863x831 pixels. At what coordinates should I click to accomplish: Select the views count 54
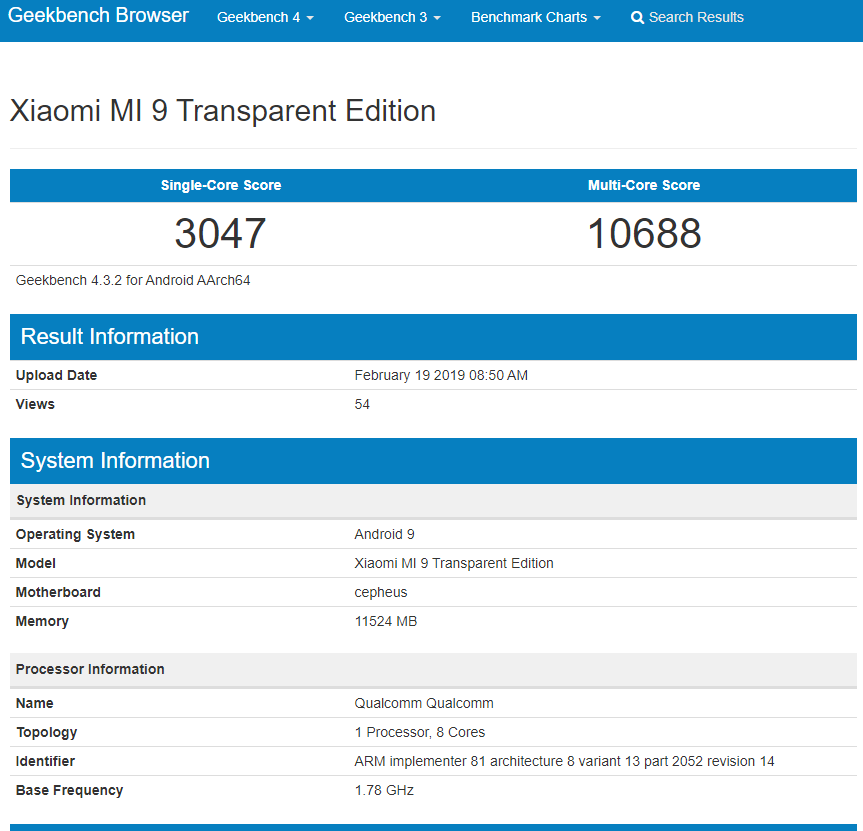pyautogui.click(x=362, y=404)
